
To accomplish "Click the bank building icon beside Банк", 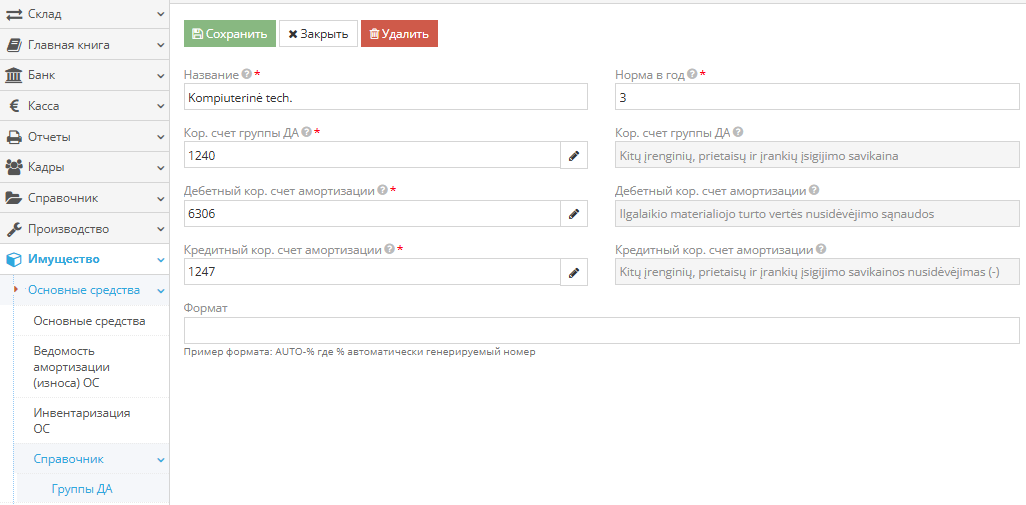I will click(14, 75).
